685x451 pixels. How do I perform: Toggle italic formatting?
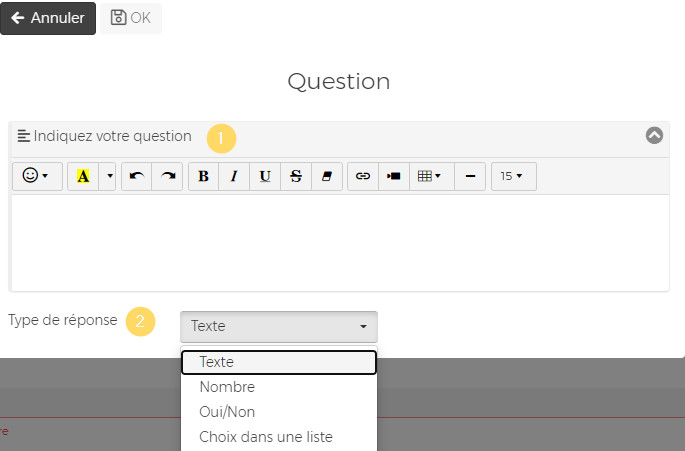234,176
